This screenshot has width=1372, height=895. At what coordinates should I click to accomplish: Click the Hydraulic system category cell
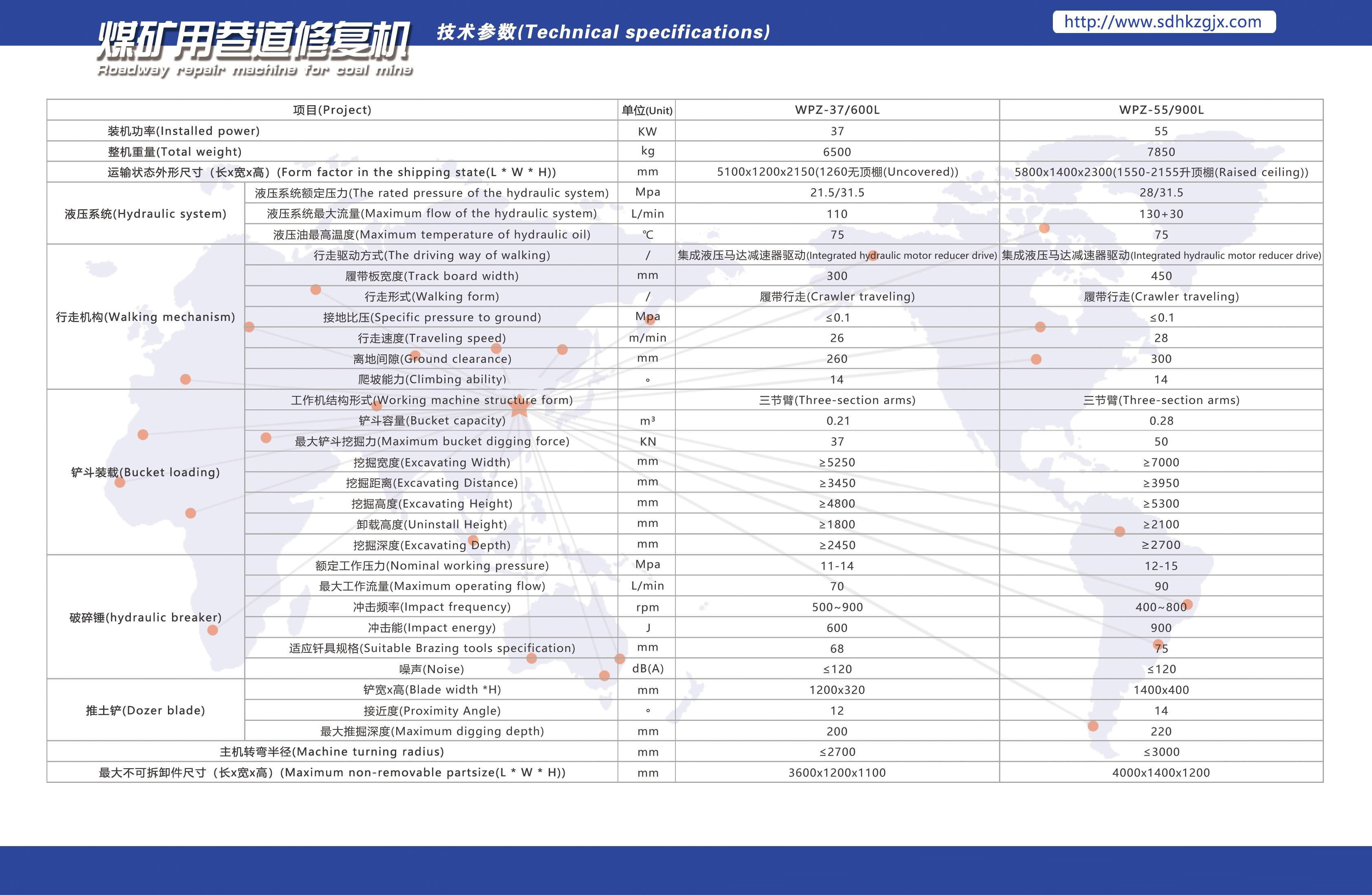[145, 214]
